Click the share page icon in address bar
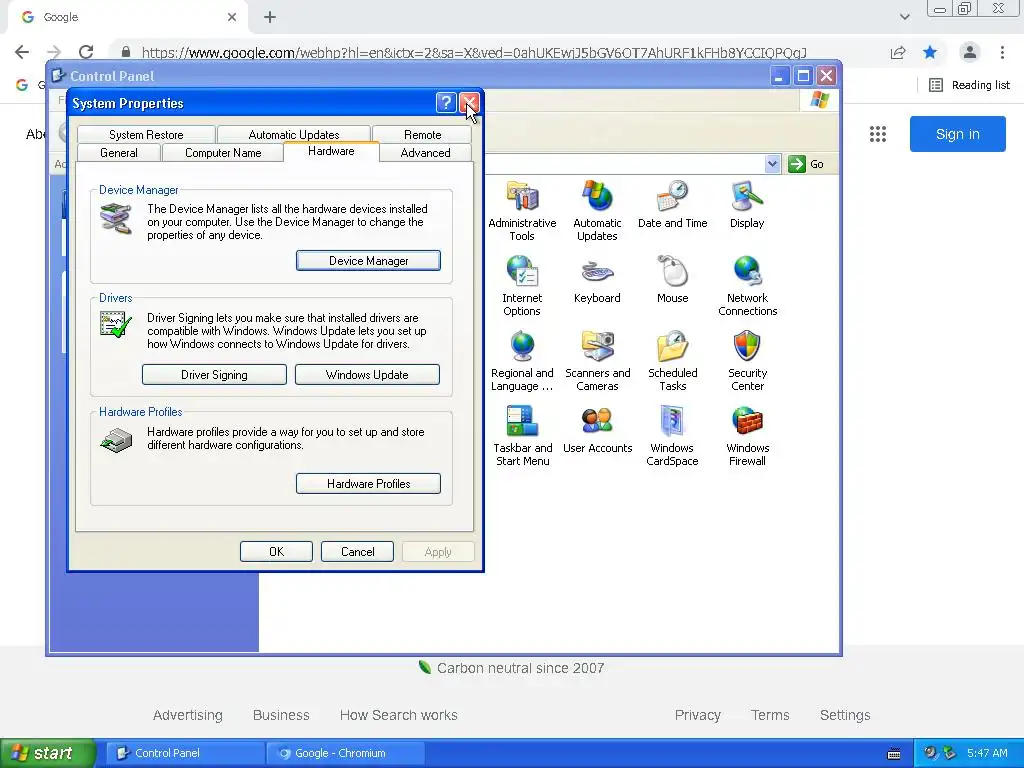 (x=898, y=52)
